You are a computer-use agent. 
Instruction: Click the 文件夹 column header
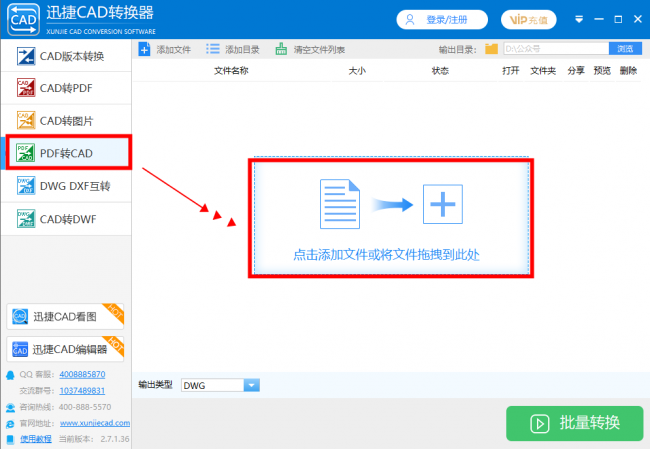pos(543,70)
